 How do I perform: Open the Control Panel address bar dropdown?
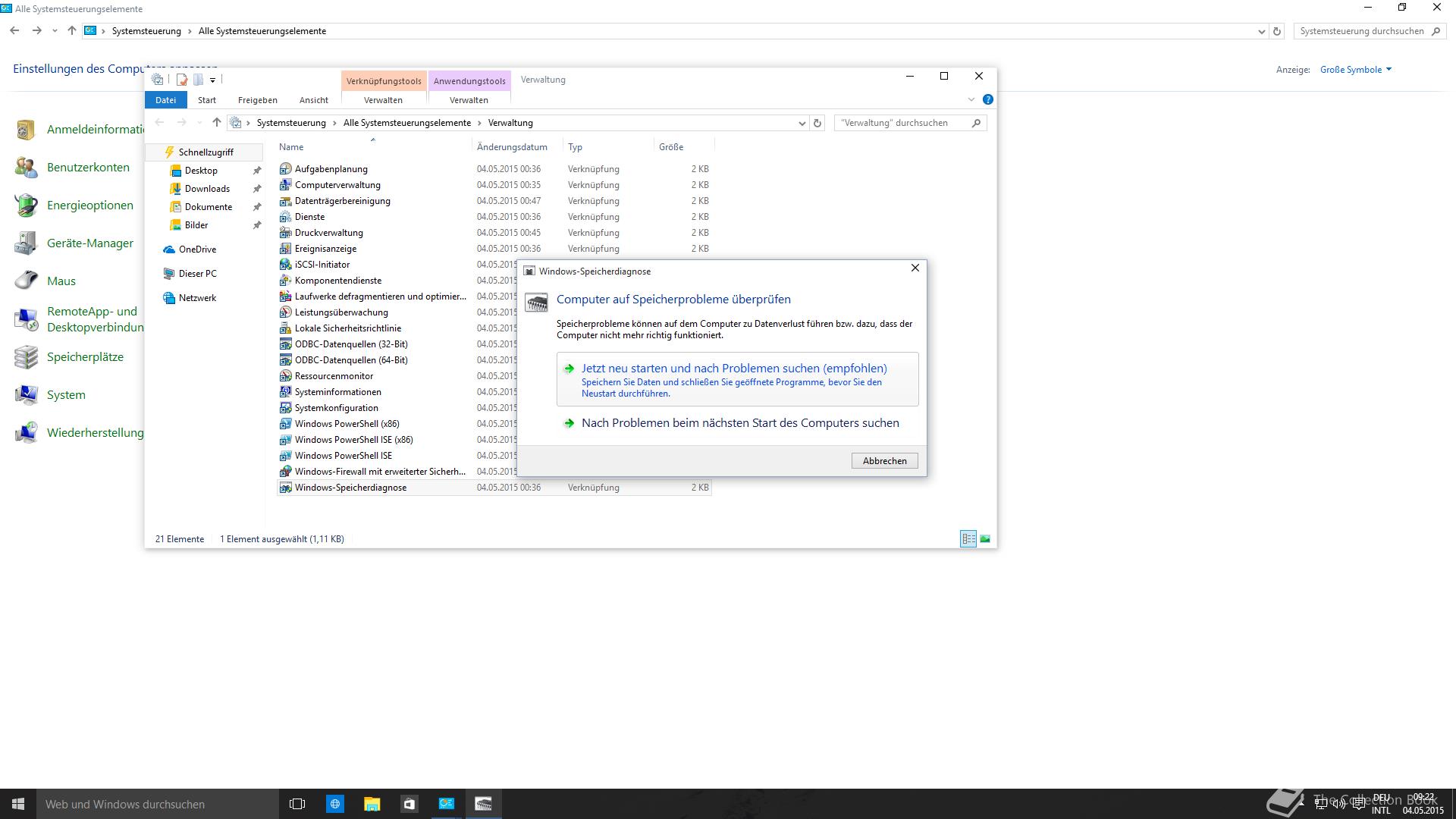click(x=1261, y=31)
